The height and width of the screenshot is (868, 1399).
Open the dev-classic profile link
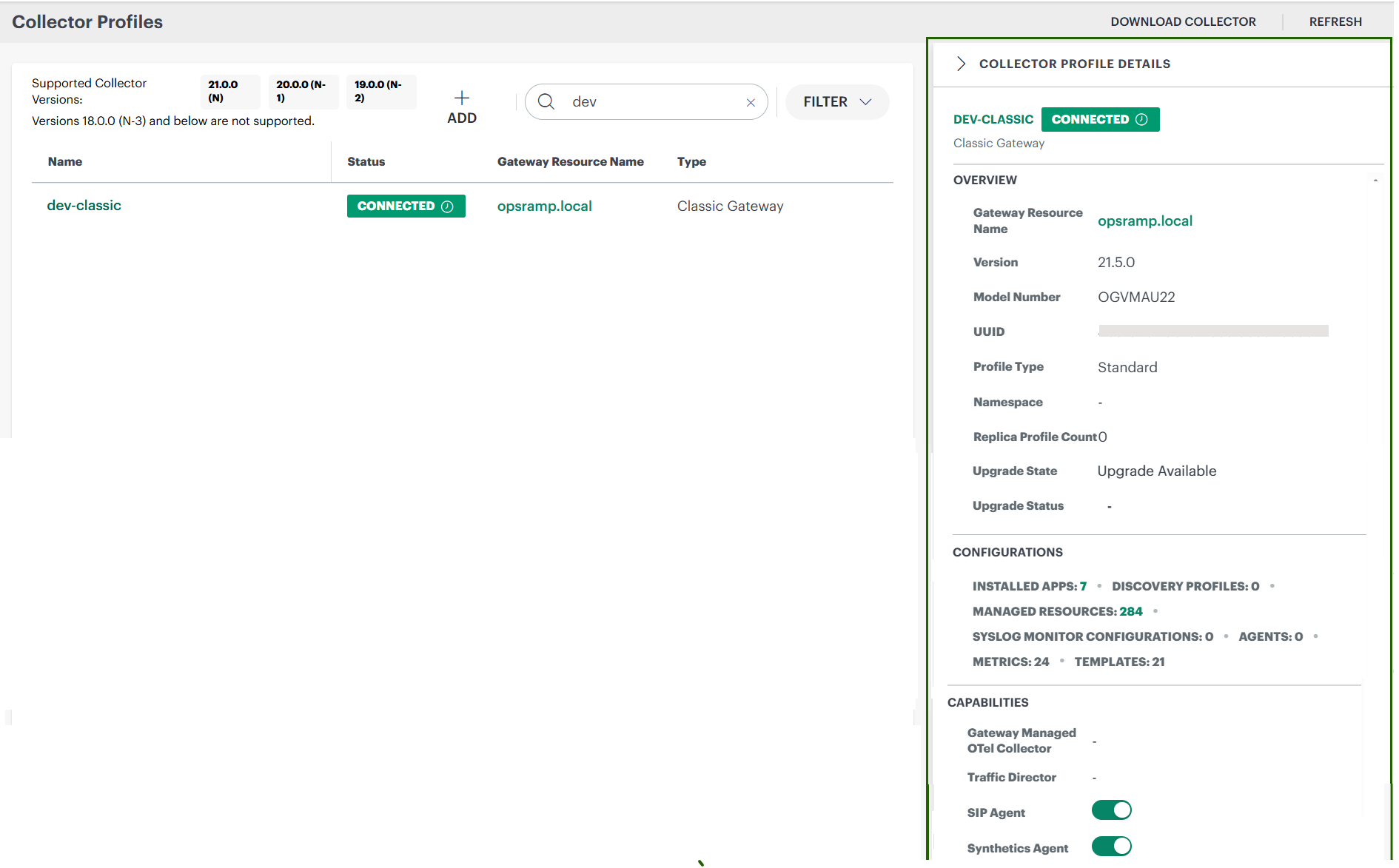click(x=84, y=206)
